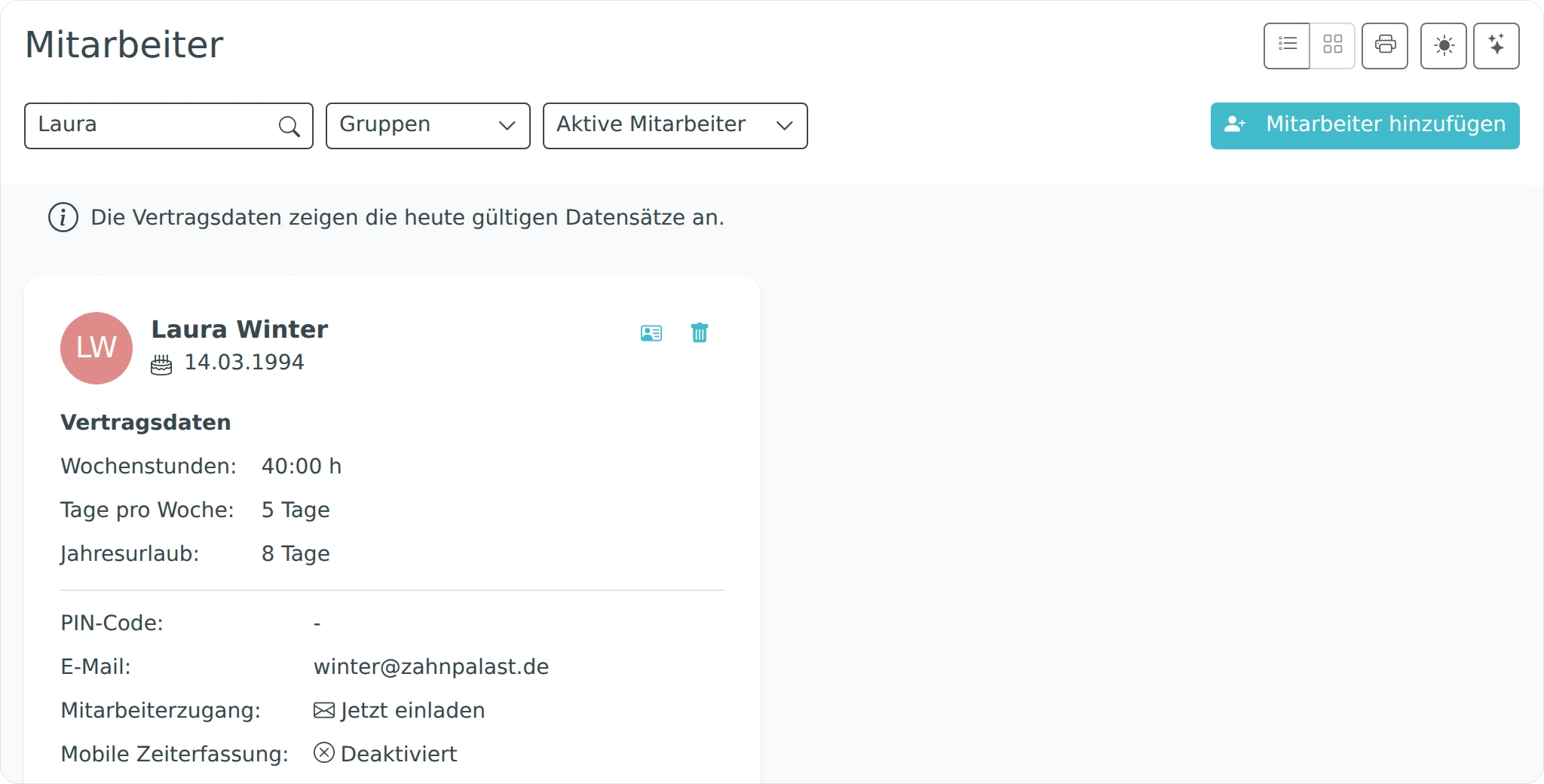The height and width of the screenshot is (784, 1544).
Task: Click the birthday cake icon
Action: click(x=161, y=365)
